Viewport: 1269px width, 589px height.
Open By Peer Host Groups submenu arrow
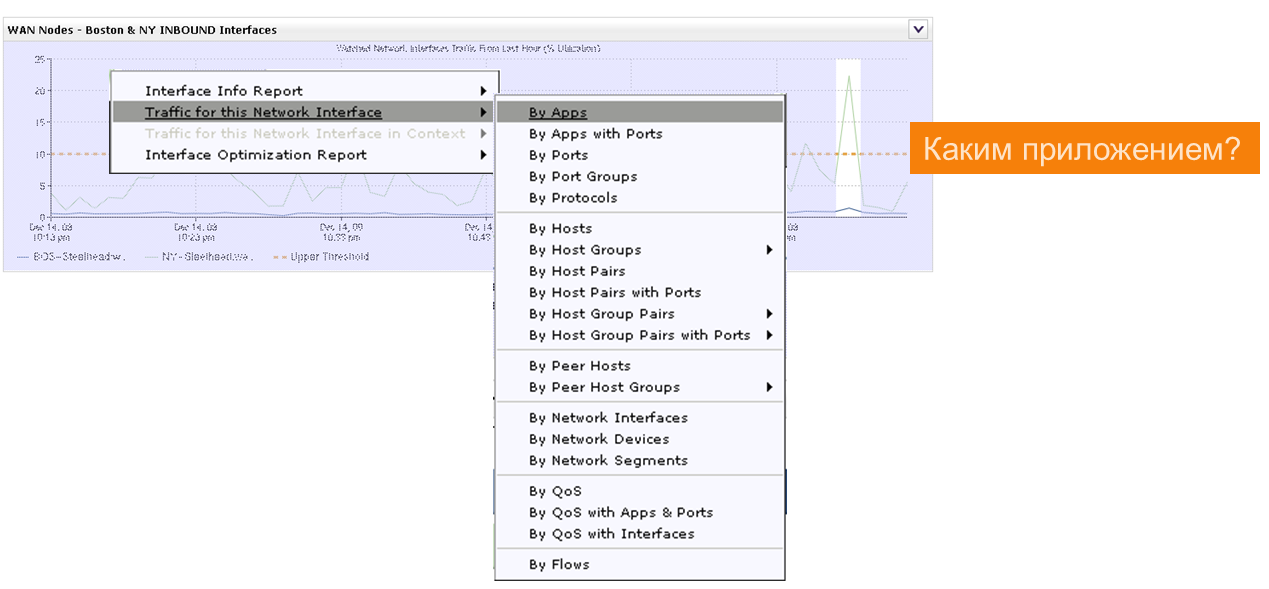[769, 387]
